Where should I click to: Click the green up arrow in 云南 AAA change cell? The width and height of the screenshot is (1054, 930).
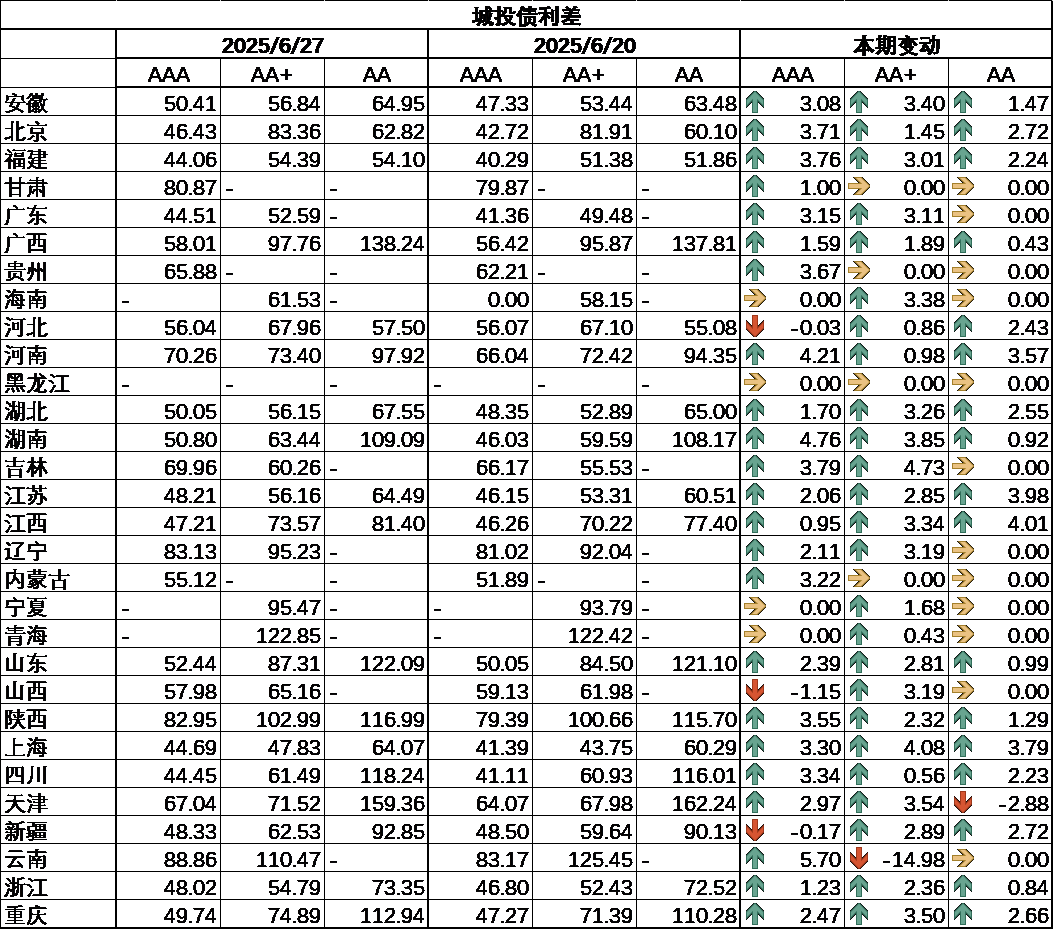[x=755, y=858]
